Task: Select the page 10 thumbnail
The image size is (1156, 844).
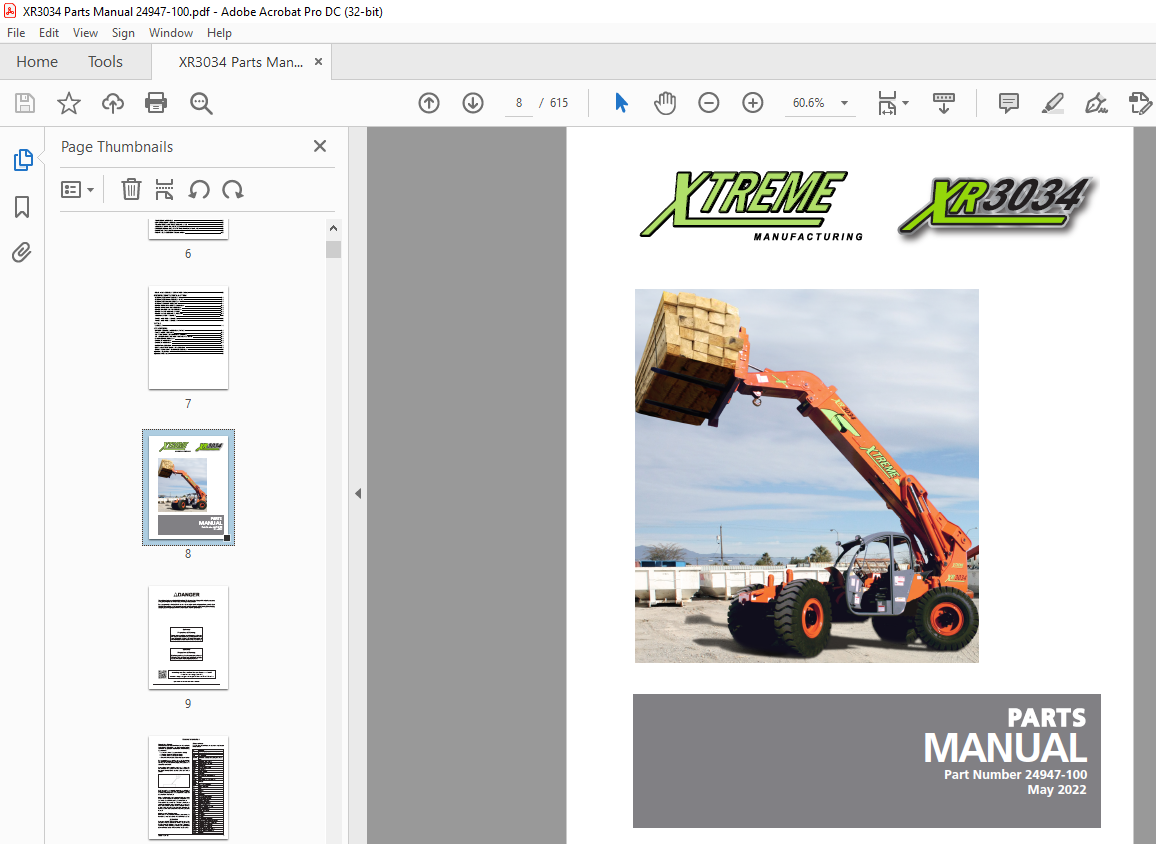Action: point(188,787)
